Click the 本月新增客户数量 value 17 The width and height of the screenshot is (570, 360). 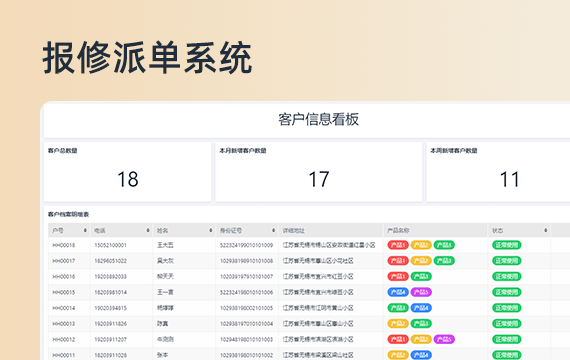pyautogui.click(x=319, y=179)
